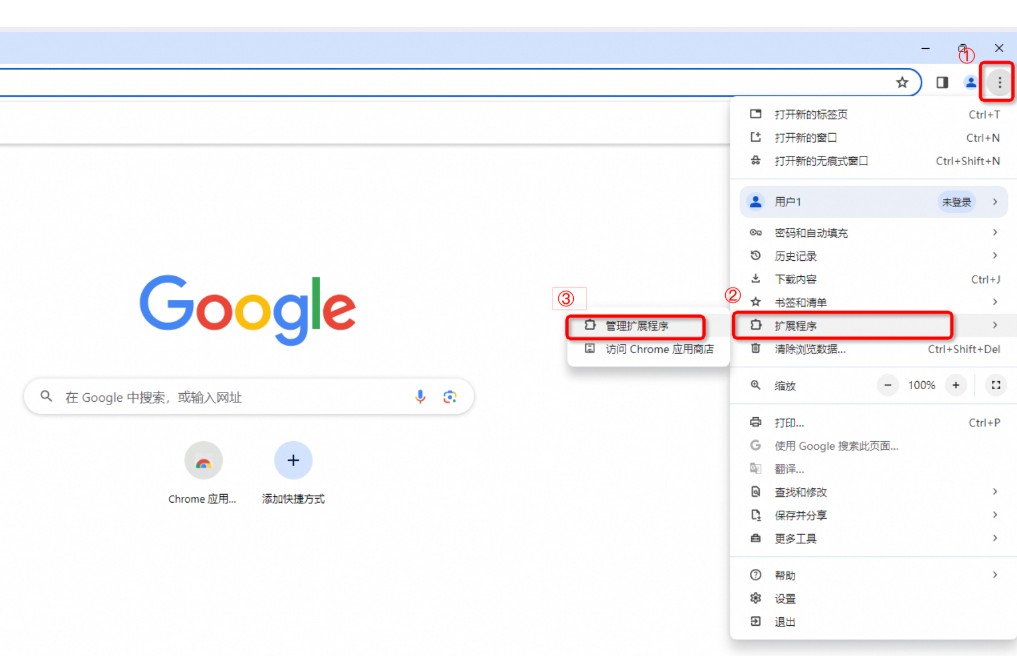Focus the Google search input box
1017x656 pixels.
(249, 396)
